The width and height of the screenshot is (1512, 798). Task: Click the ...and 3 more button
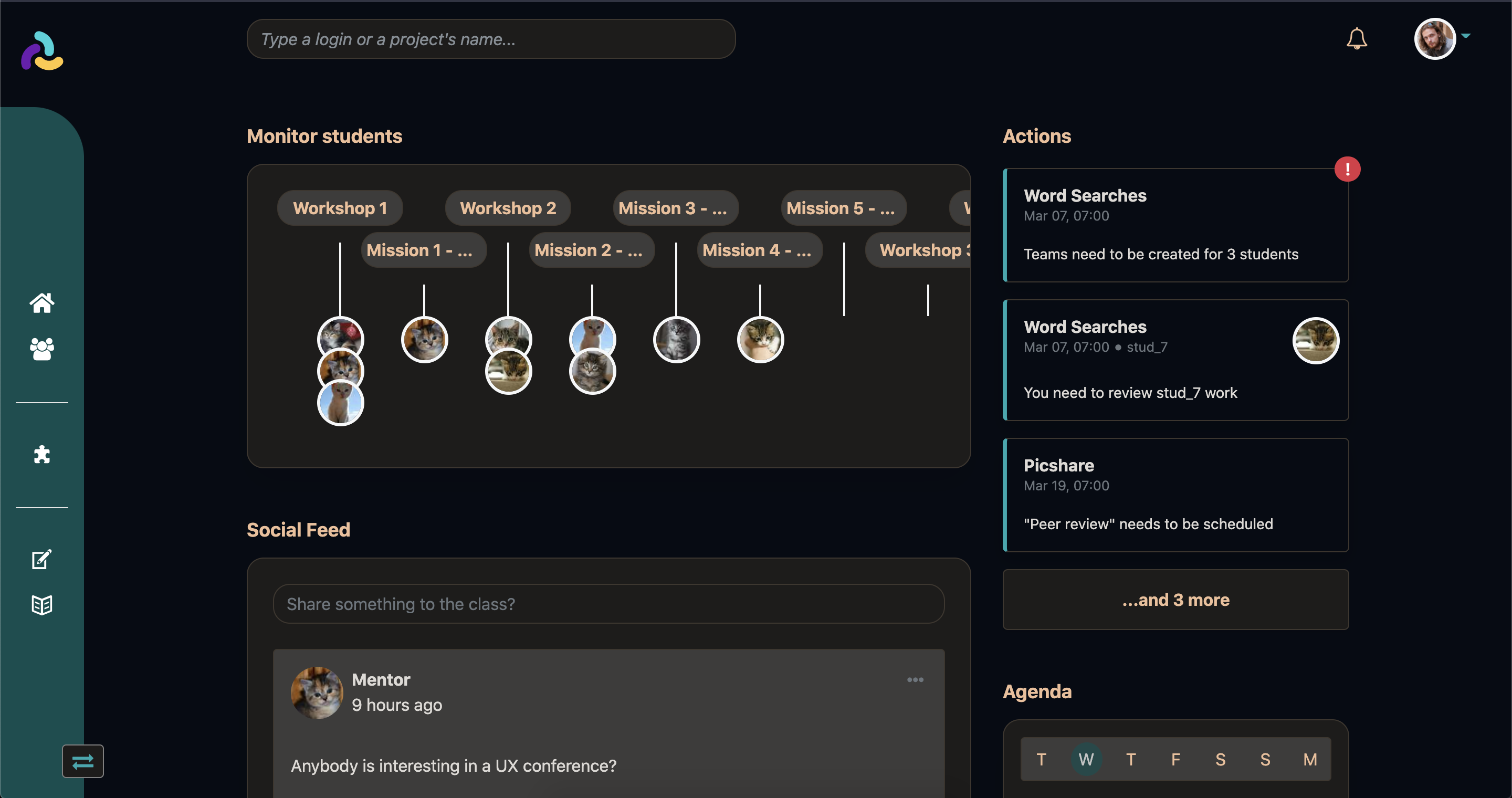[x=1175, y=600]
